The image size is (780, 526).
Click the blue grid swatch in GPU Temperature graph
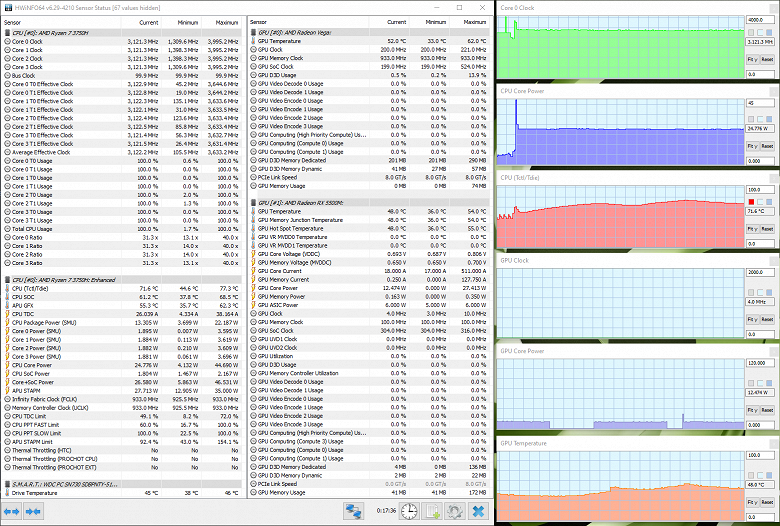[x=769, y=475]
